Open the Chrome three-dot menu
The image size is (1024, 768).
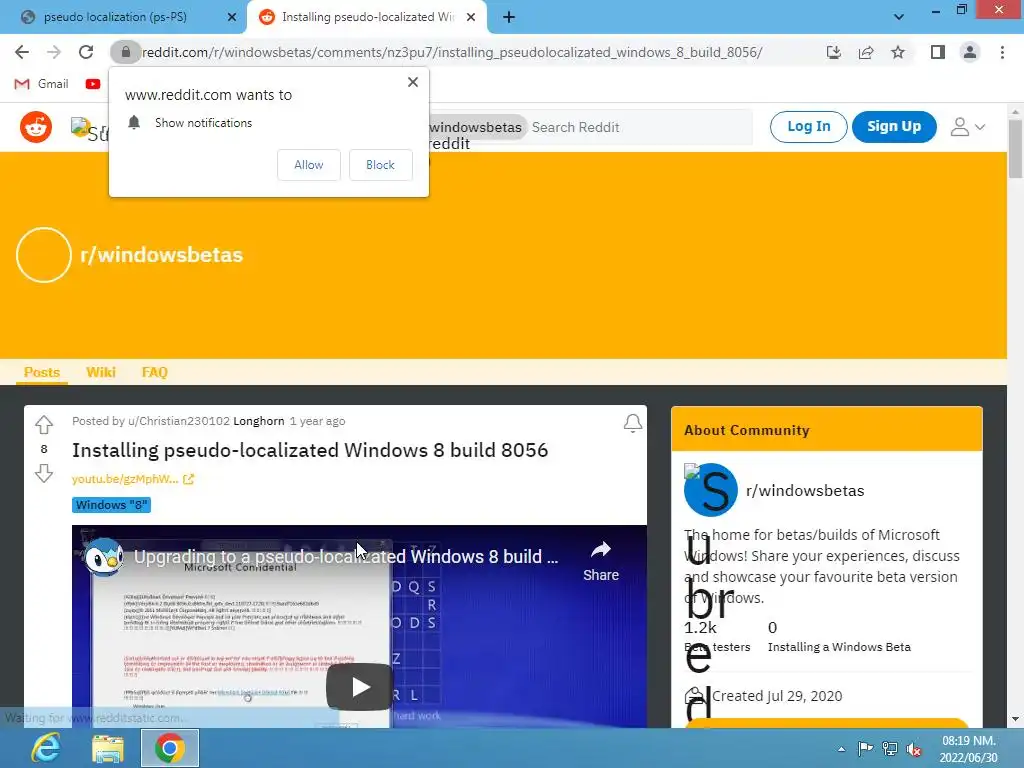(x=1002, y=52)
